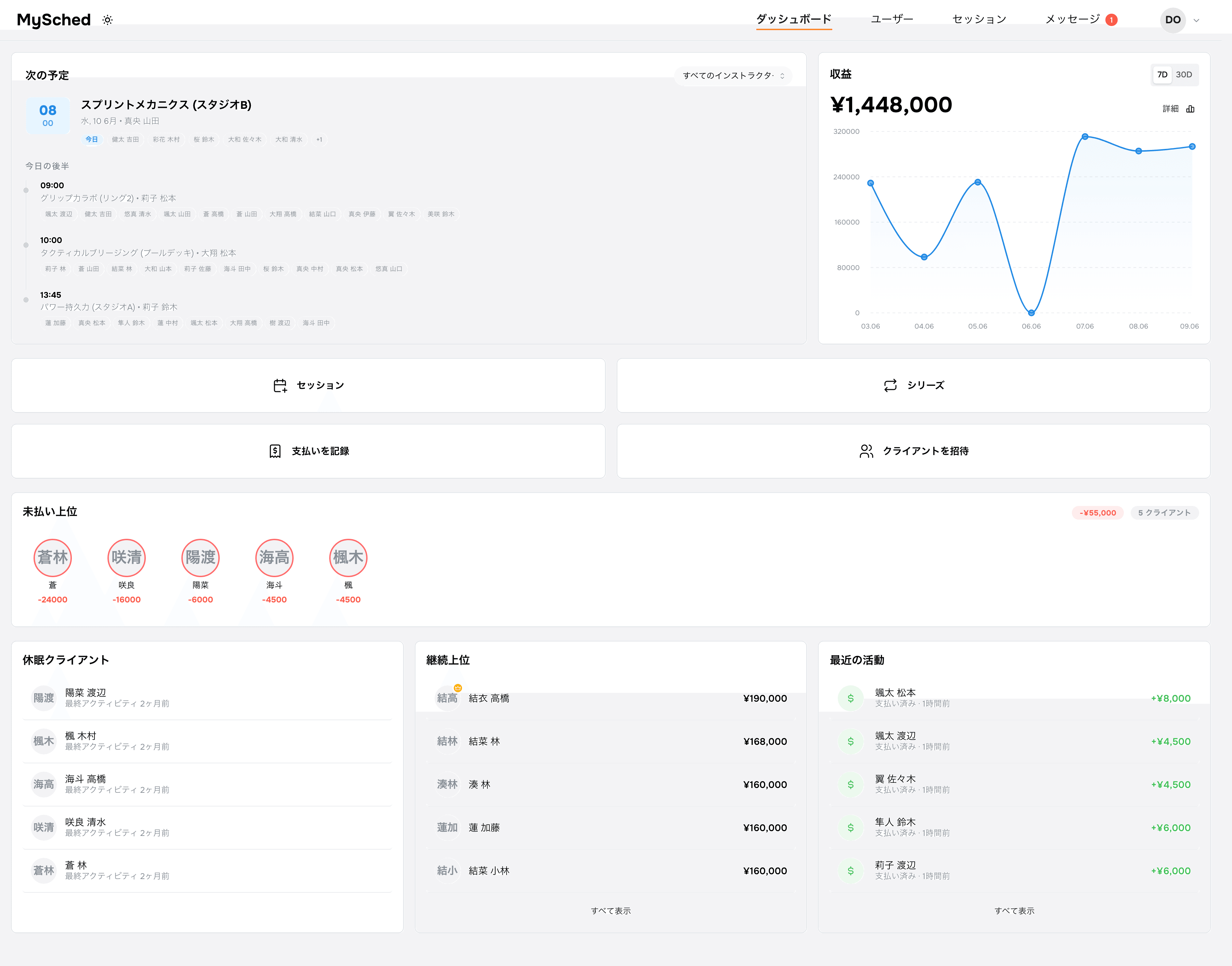The height and width of the screenshot is (966, 1232).
Task: Click the 07.06 data point on revenue chart
Action: 1085,136
